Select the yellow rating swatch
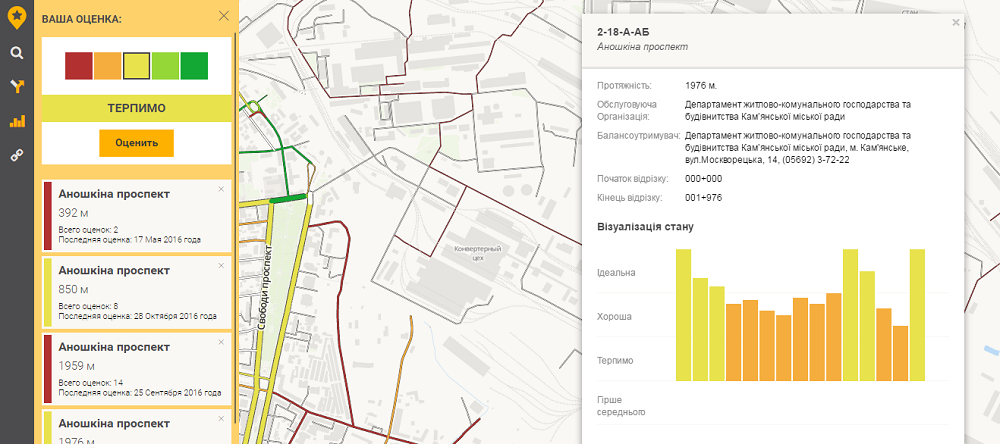Viewport: 1000px width, 444px height. (137, 66)
